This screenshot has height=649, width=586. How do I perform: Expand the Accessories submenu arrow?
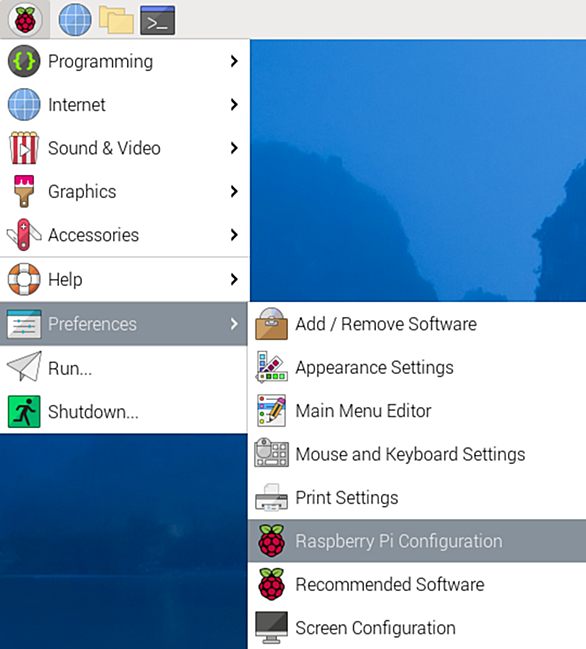[234, 235]
